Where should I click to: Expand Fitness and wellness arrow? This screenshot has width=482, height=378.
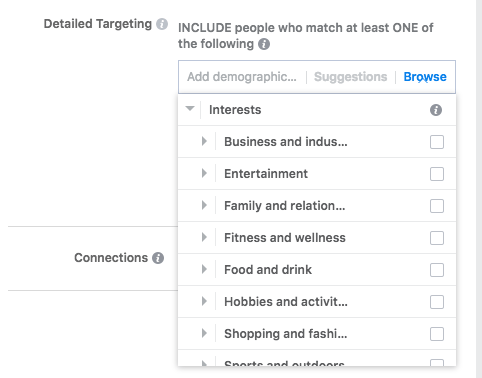point(204,237)
